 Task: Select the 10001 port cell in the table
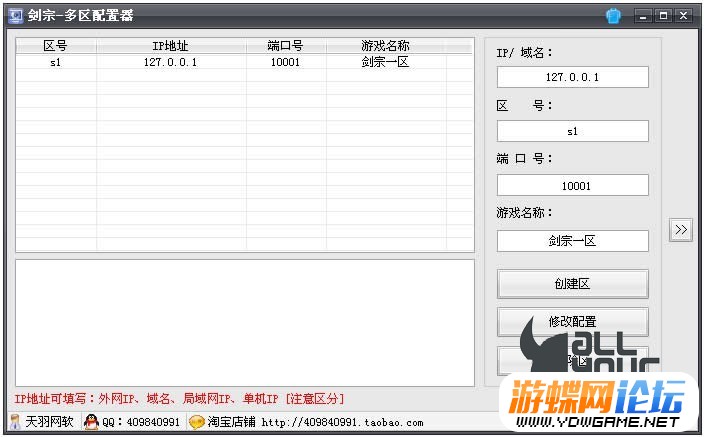coord(286,62)
